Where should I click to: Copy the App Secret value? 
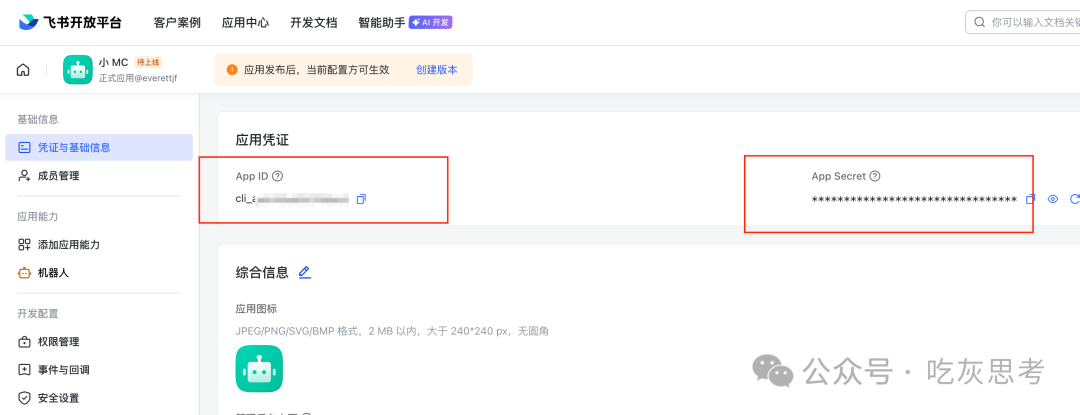coord(1030,200)
